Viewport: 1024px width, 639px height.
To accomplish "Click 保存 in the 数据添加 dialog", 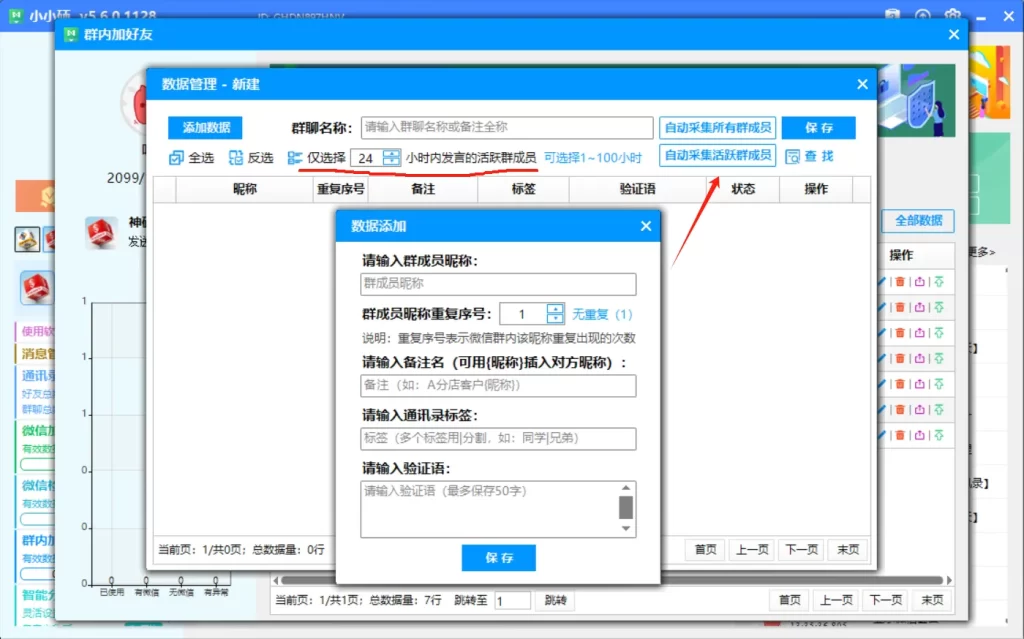I will [498, 558].
